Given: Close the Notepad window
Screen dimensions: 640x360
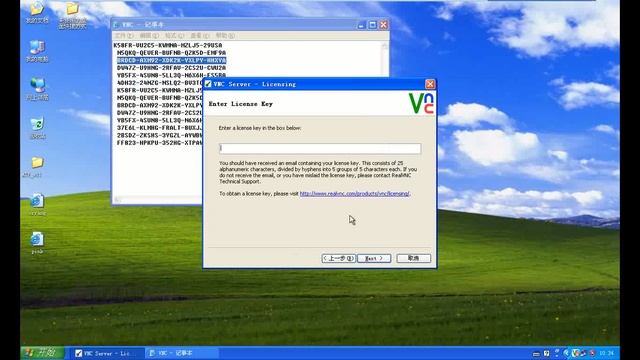Looking at the screenshot, I should [383, 25].
